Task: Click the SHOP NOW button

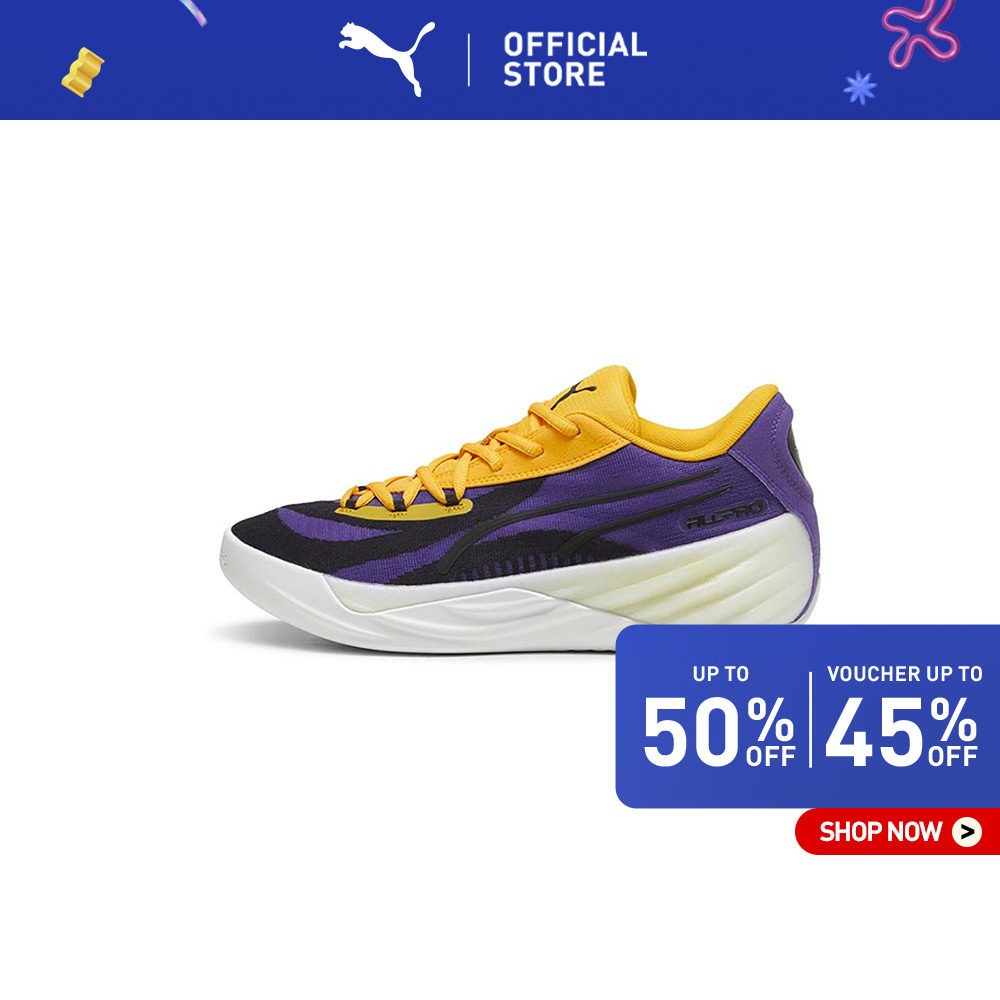Action: click(x=897, y=832)
